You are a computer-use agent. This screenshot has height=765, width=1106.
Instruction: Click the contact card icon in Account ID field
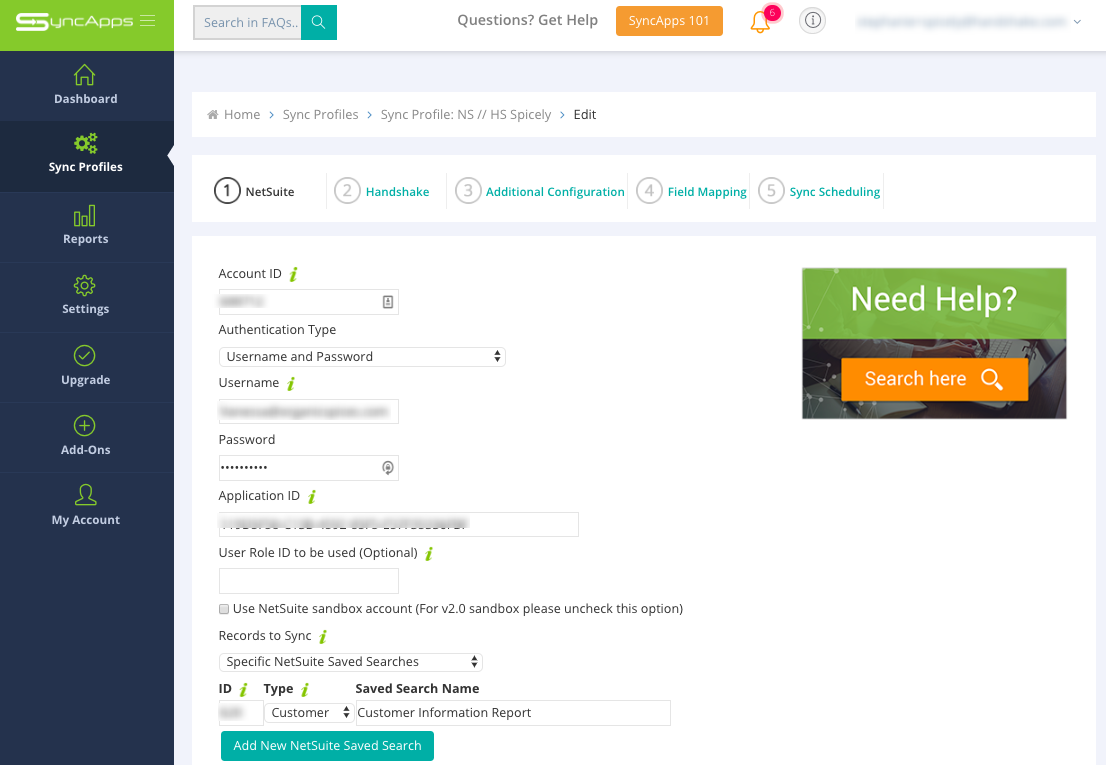[x=387, y=302]
